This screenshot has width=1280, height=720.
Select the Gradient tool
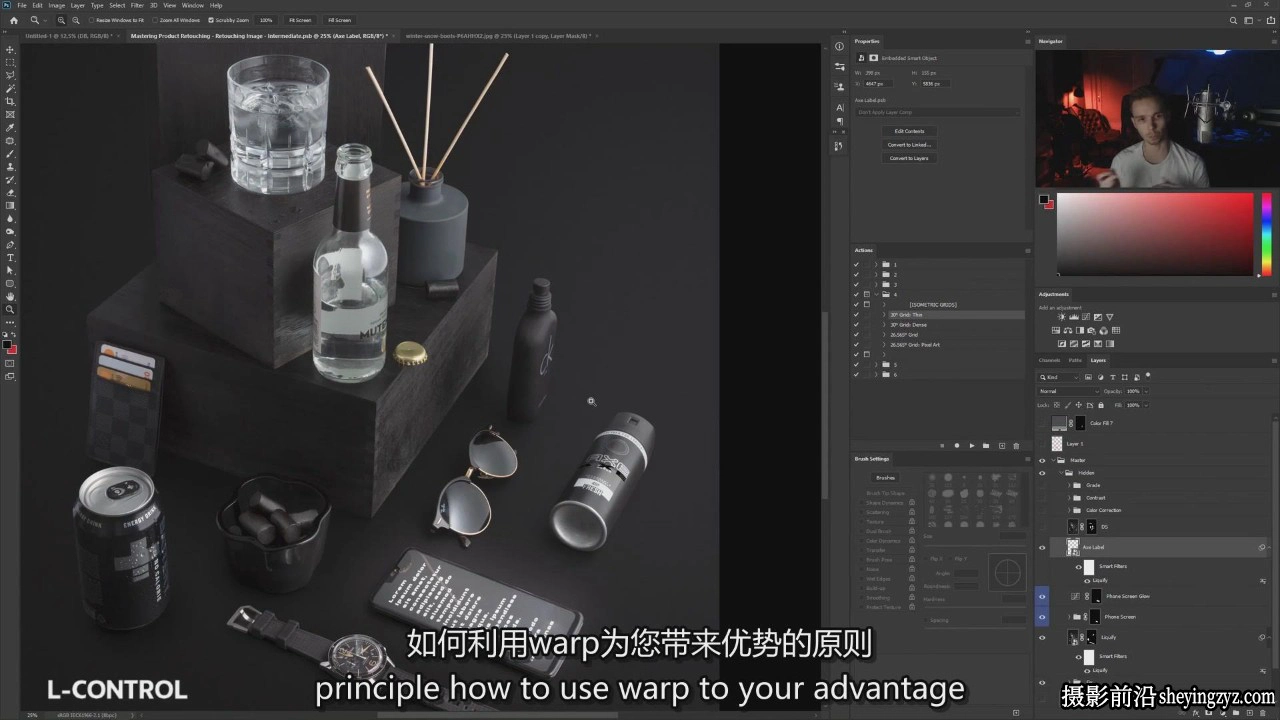[x=10, y=205]
